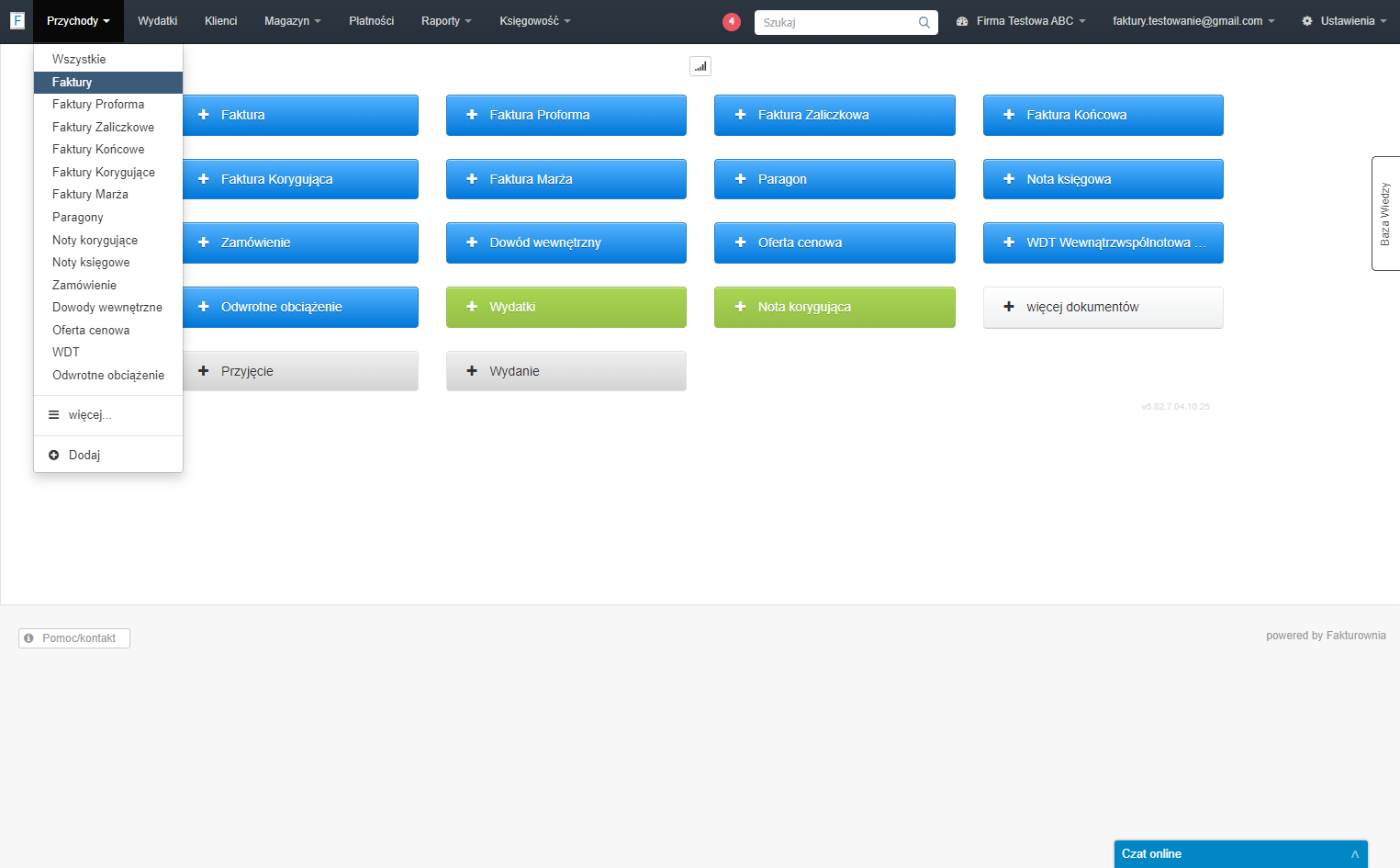
Task: Select Faktury Korygujące menu entry
Action: (108, 173)
